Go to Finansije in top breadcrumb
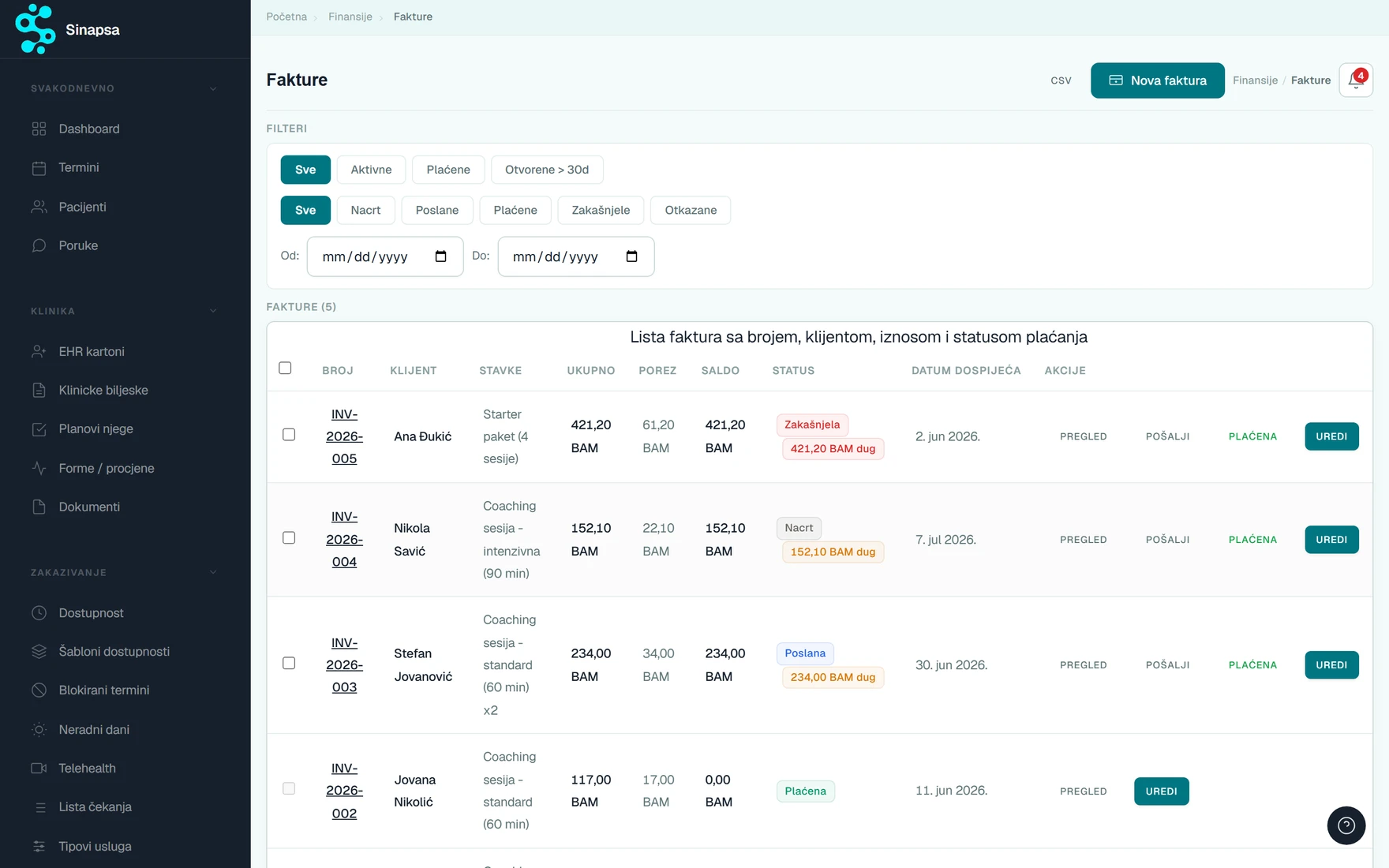1389x868 pixels. 350,17
